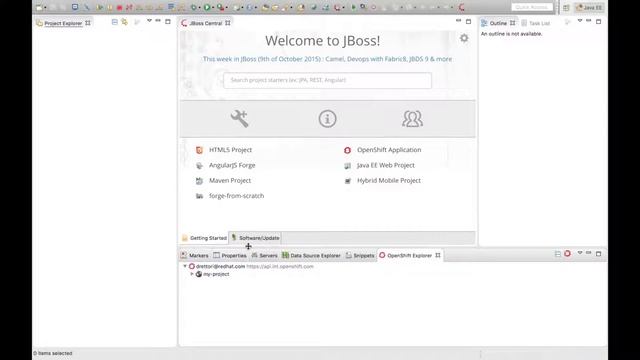Toggle Link with Editor in Project Explorer
Screen dimensions: 640x360
click(x=124, y=22)
